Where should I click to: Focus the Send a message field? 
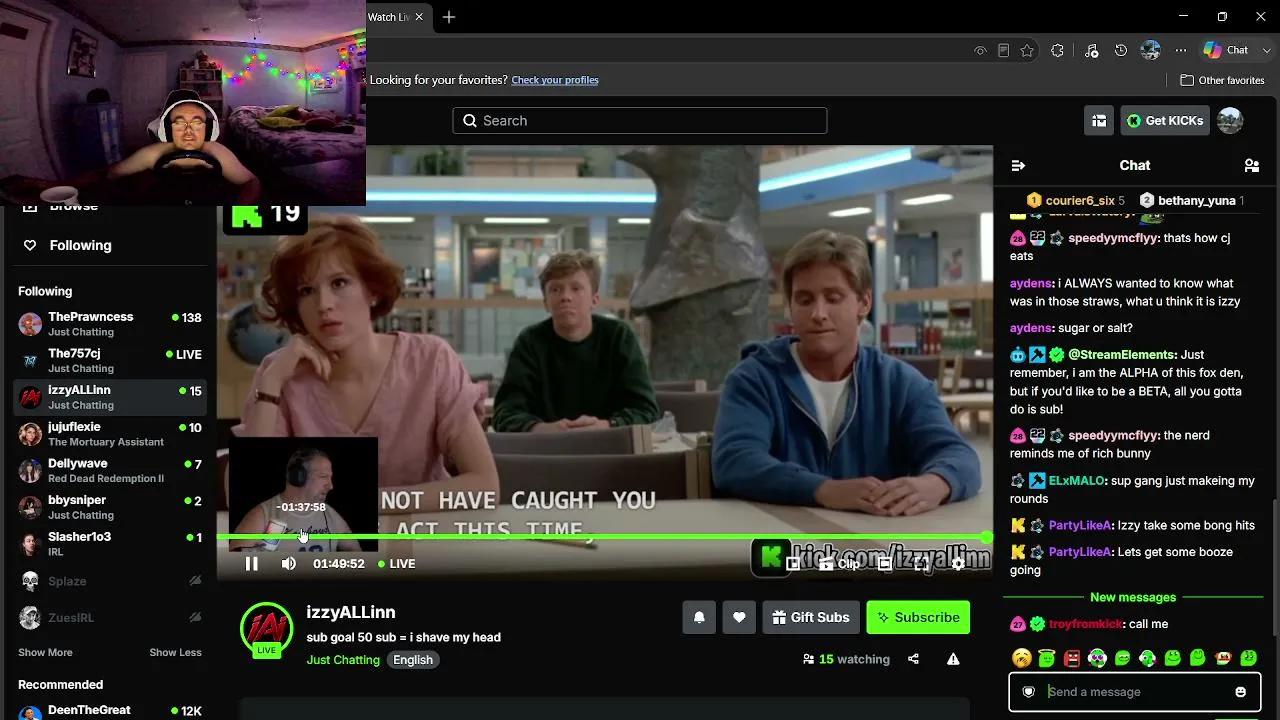click(1134, 692)
